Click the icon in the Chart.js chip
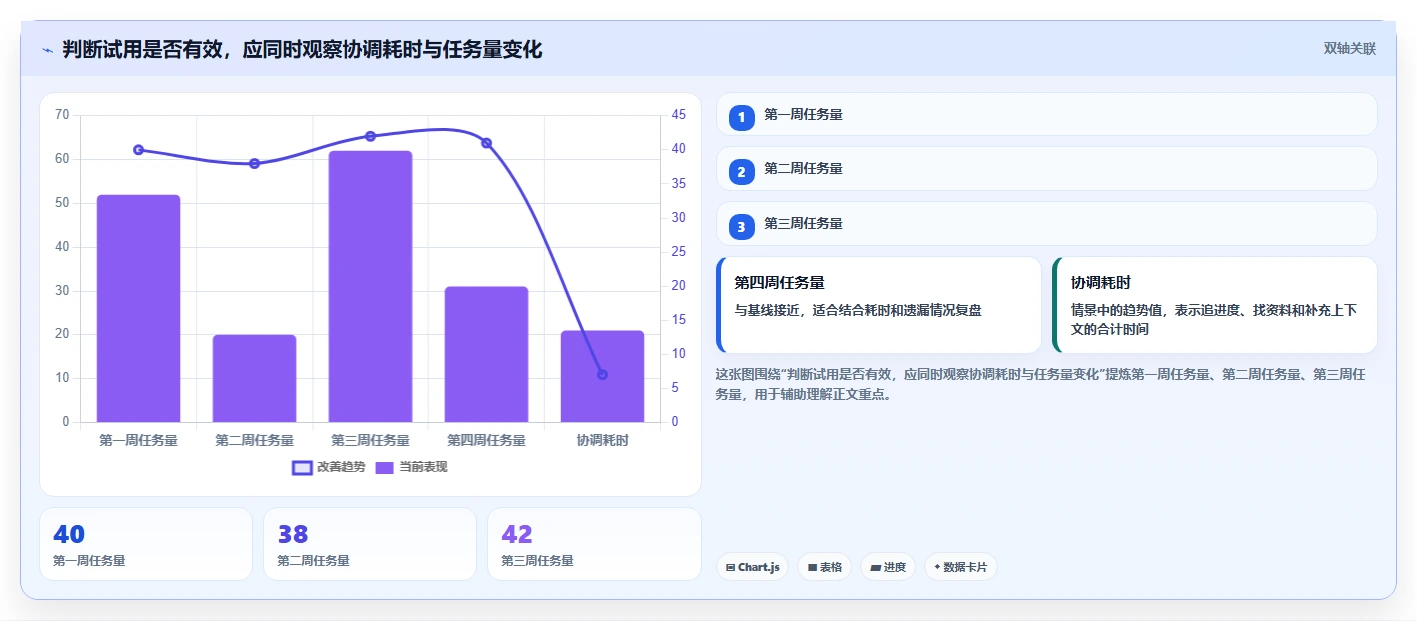1417x621 pixels. pos(731,568)
